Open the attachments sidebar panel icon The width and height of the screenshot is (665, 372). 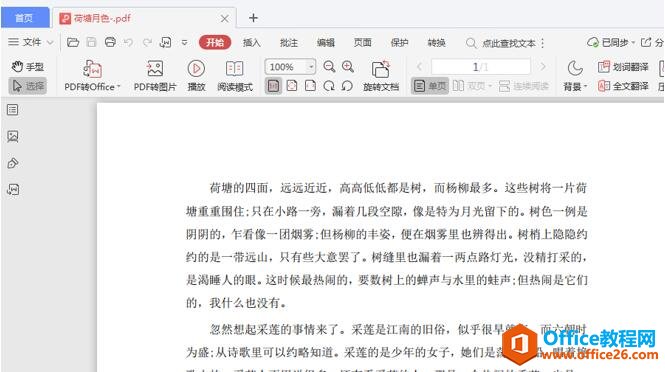click(x=13, y=189)
